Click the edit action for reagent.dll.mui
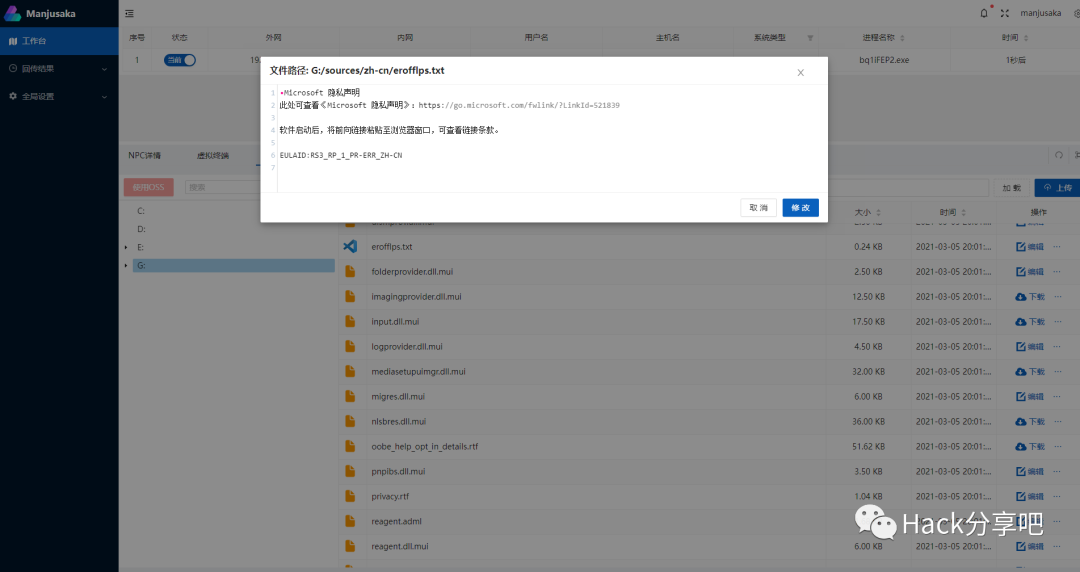 [1030, 547]
